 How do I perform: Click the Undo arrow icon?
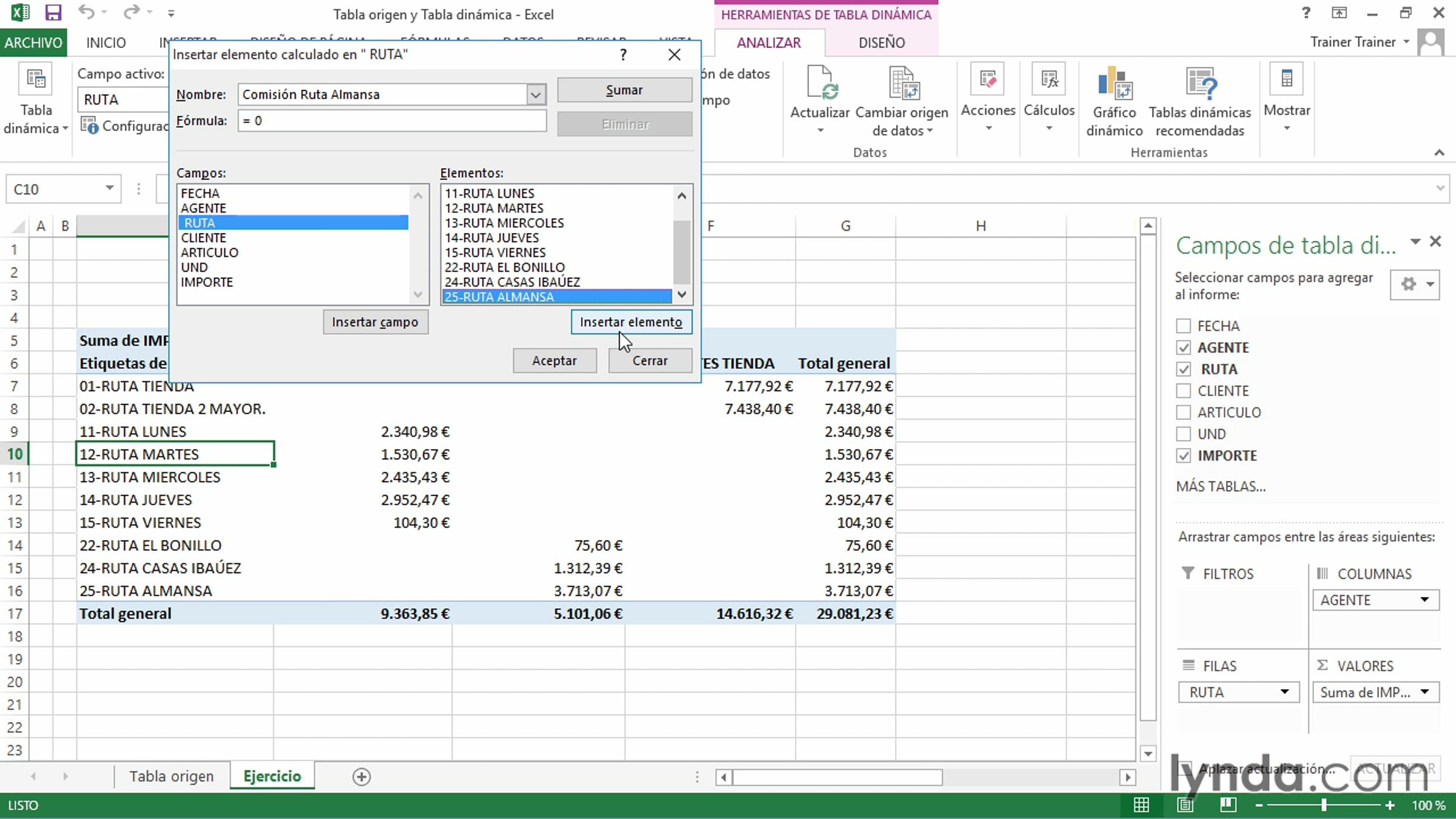point(86,12)
